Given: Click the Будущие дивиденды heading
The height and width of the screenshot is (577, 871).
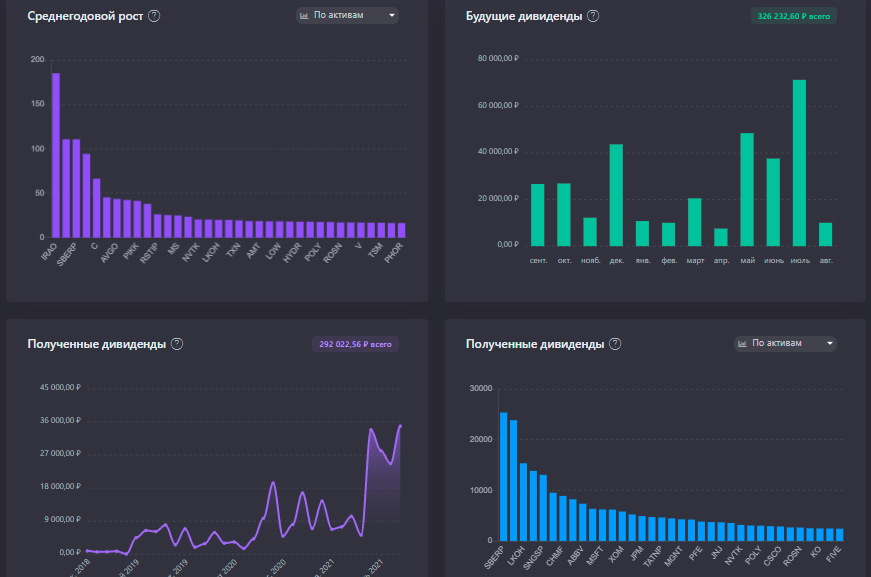Looking at the screenshot, I should (524, 16).
